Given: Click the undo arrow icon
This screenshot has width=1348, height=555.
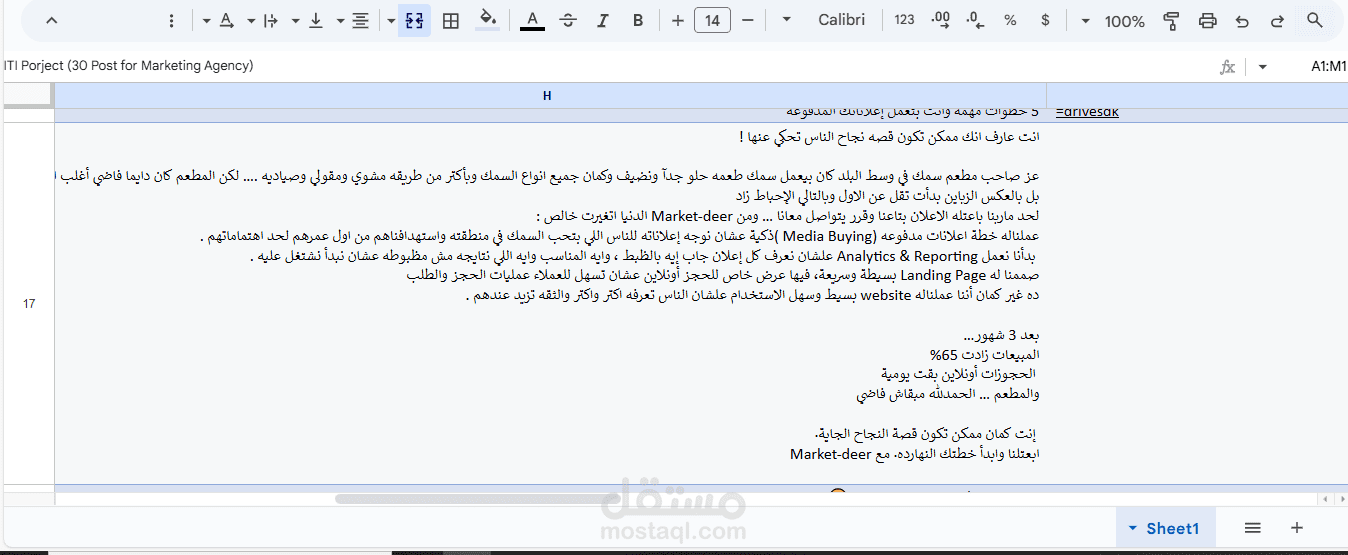Looking at the screenshot, I should click(x=1242, y=21).
